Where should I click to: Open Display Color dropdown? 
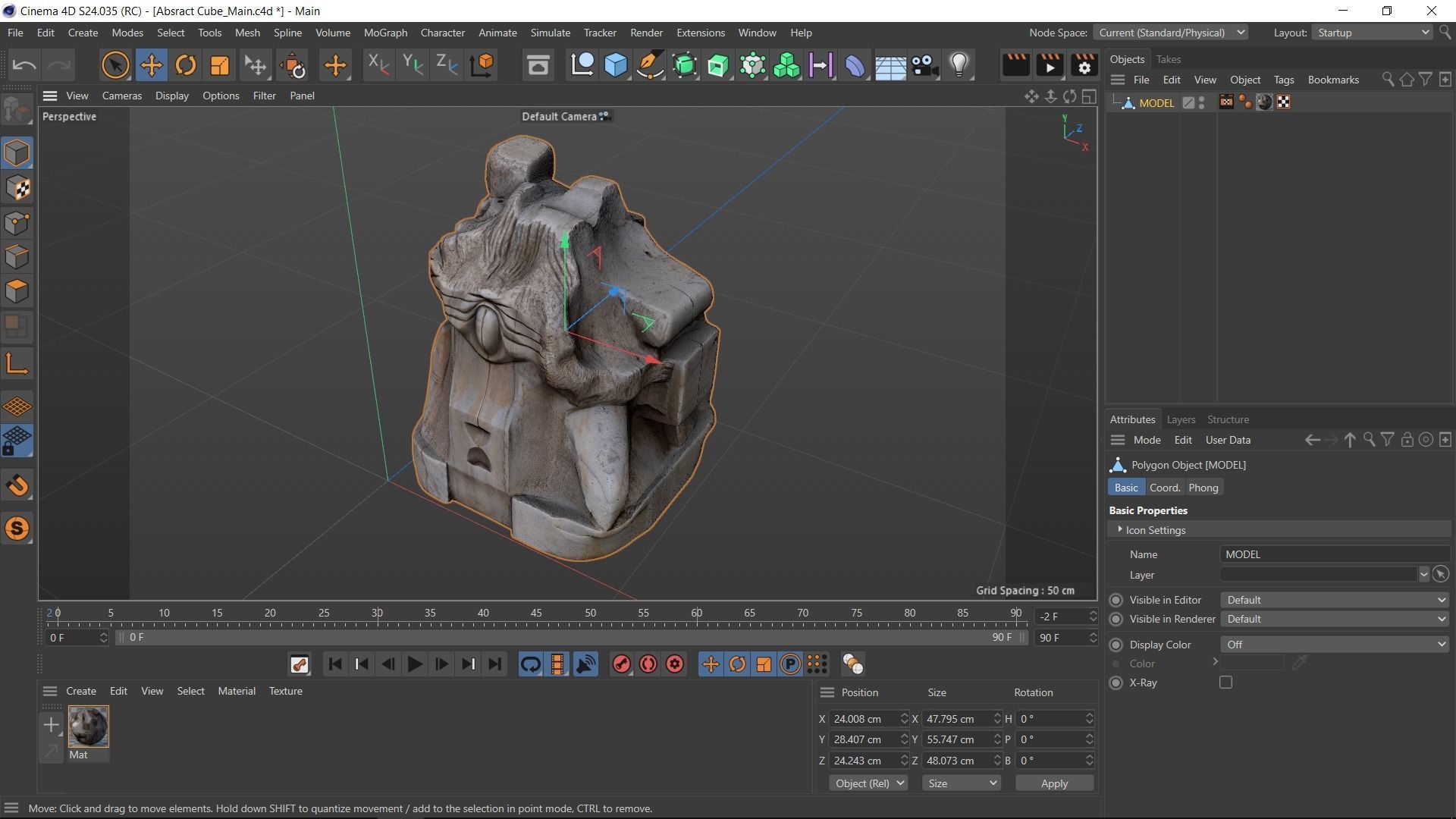click(x=1335, y=645)
